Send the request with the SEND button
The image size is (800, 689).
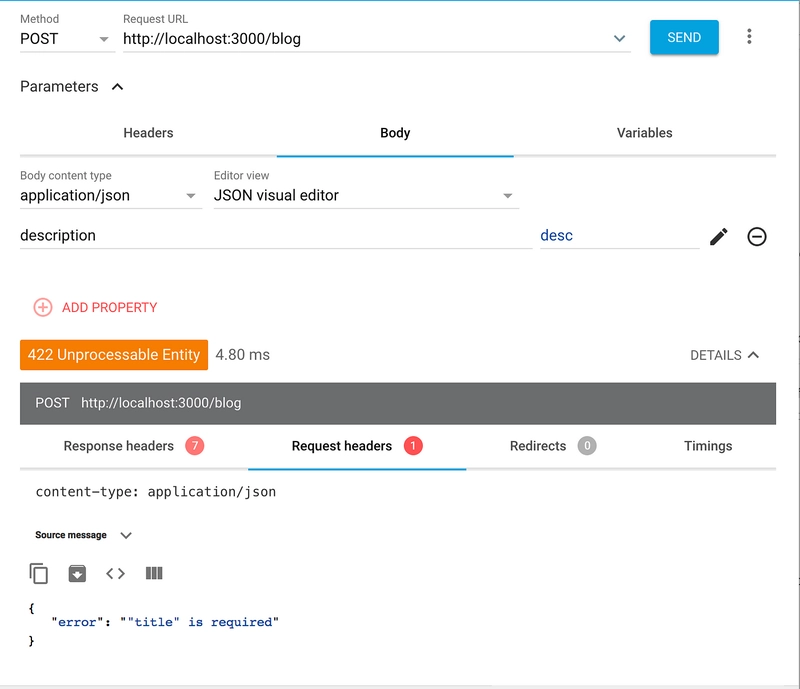tap(684, 37)
